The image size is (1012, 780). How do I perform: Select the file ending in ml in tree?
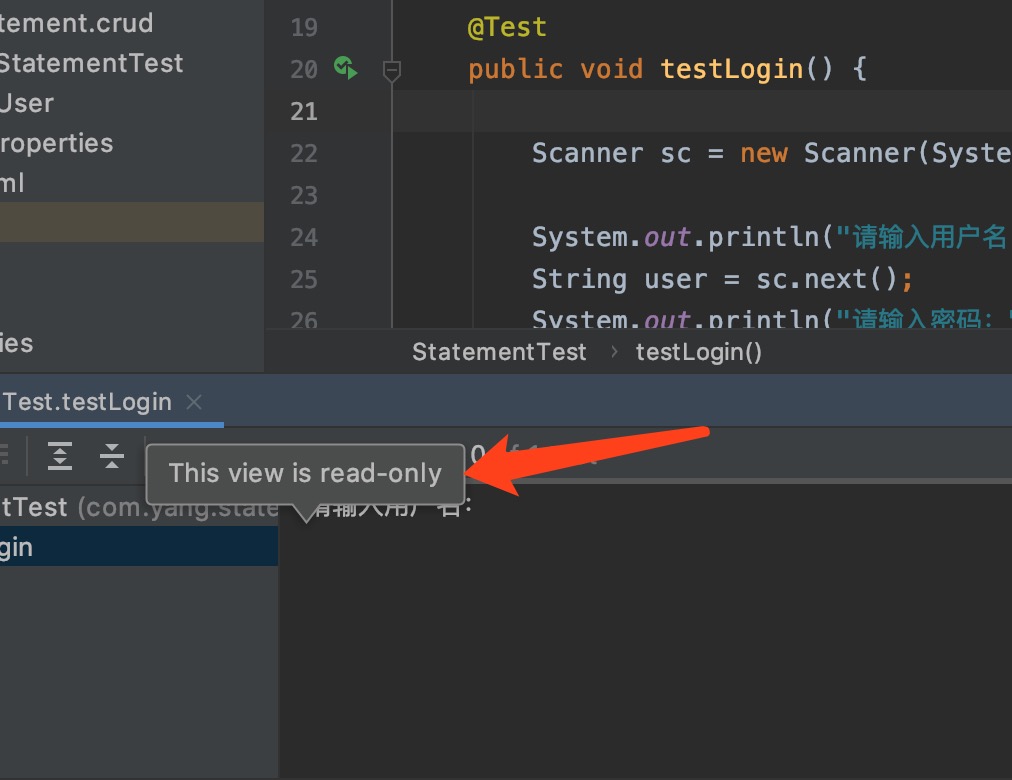(12, 183)
